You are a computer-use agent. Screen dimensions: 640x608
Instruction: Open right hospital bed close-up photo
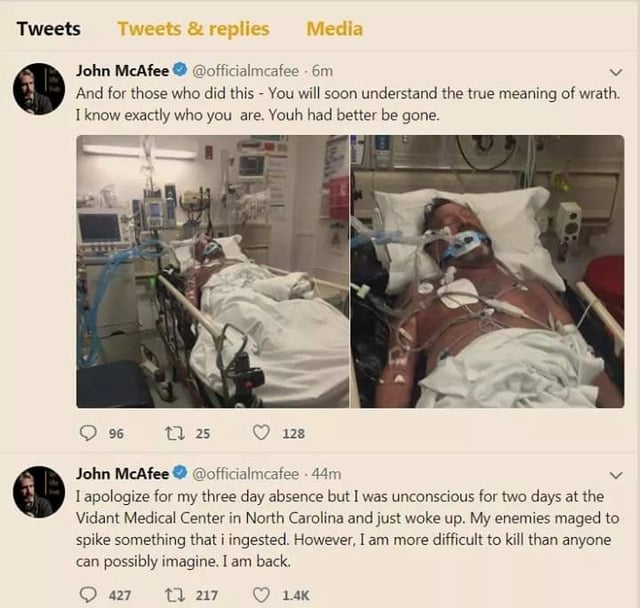tap(487, 271)
